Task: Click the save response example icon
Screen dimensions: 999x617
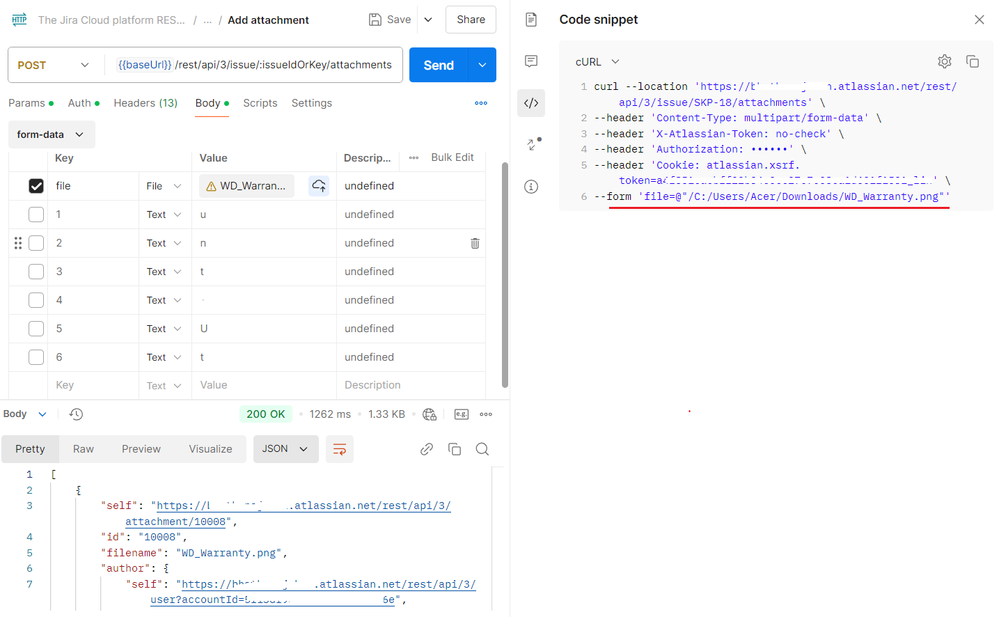Action: coord(461,414)
